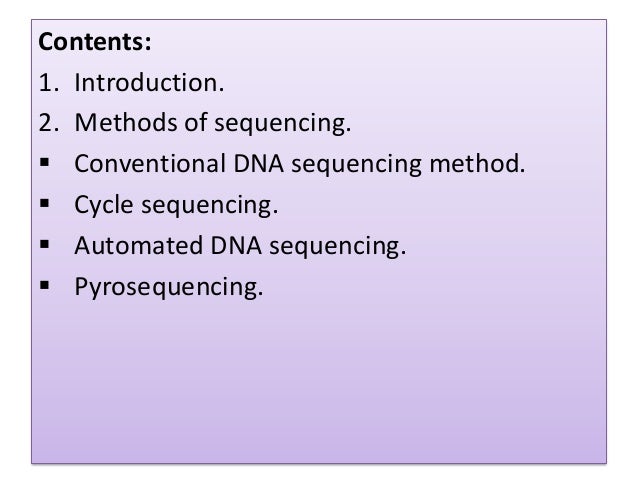The image size is (638, 479).
Task: Click the Contents: heading
Action: tap(95, 42)
